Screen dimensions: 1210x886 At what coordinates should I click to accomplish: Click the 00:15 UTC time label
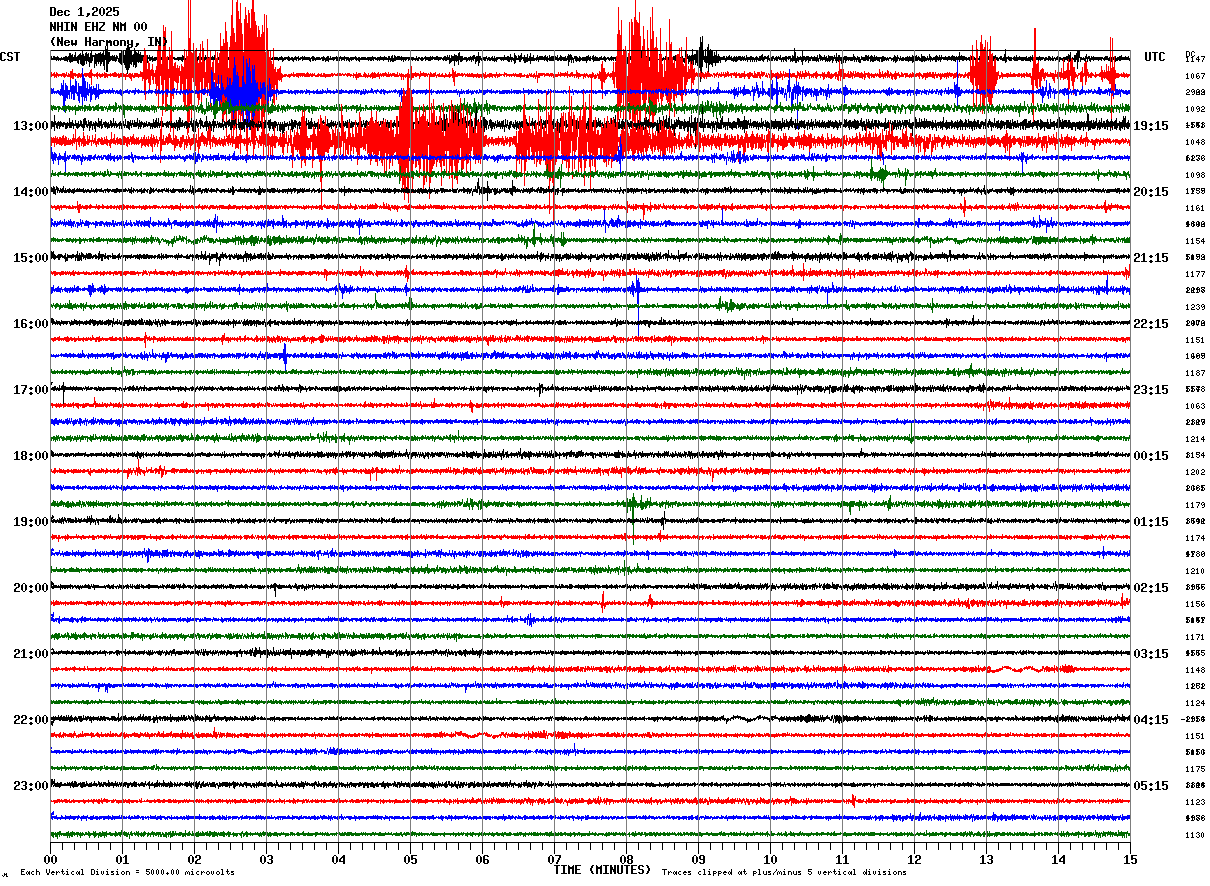click(x=1151, y=455)
